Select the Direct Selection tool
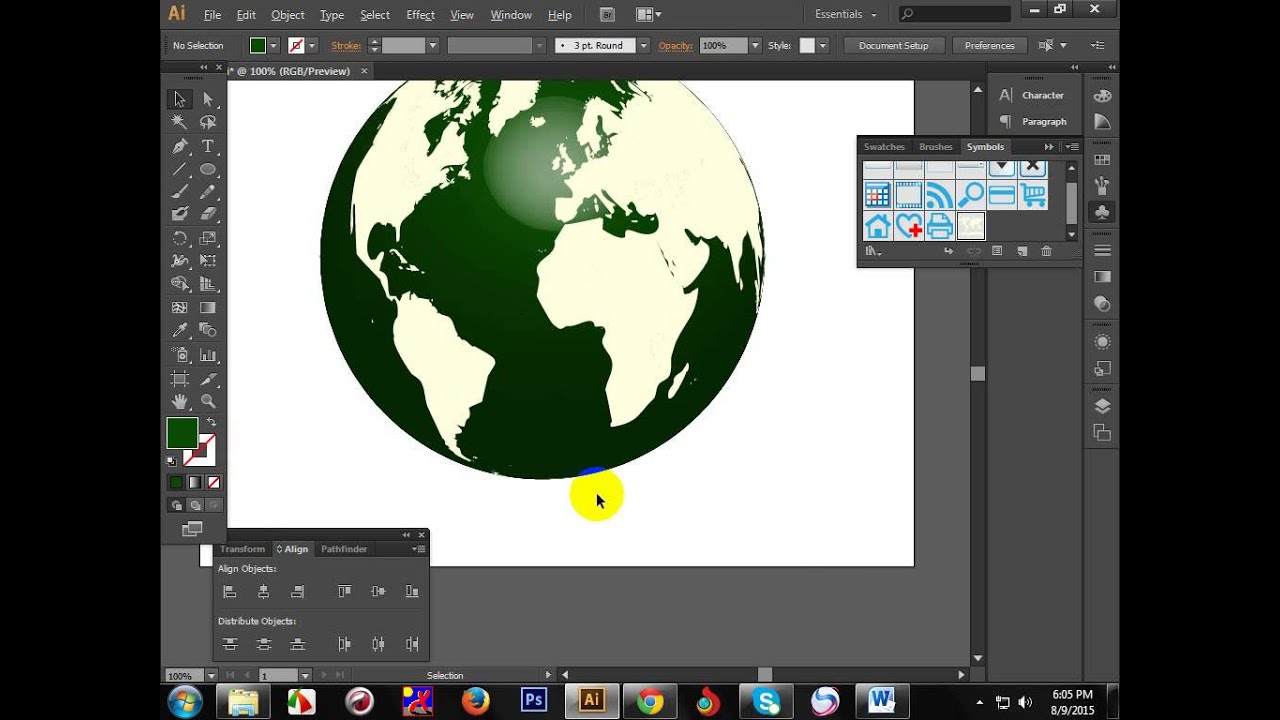Viewport: 1280px width, 720px height. [x=208, y=99]
